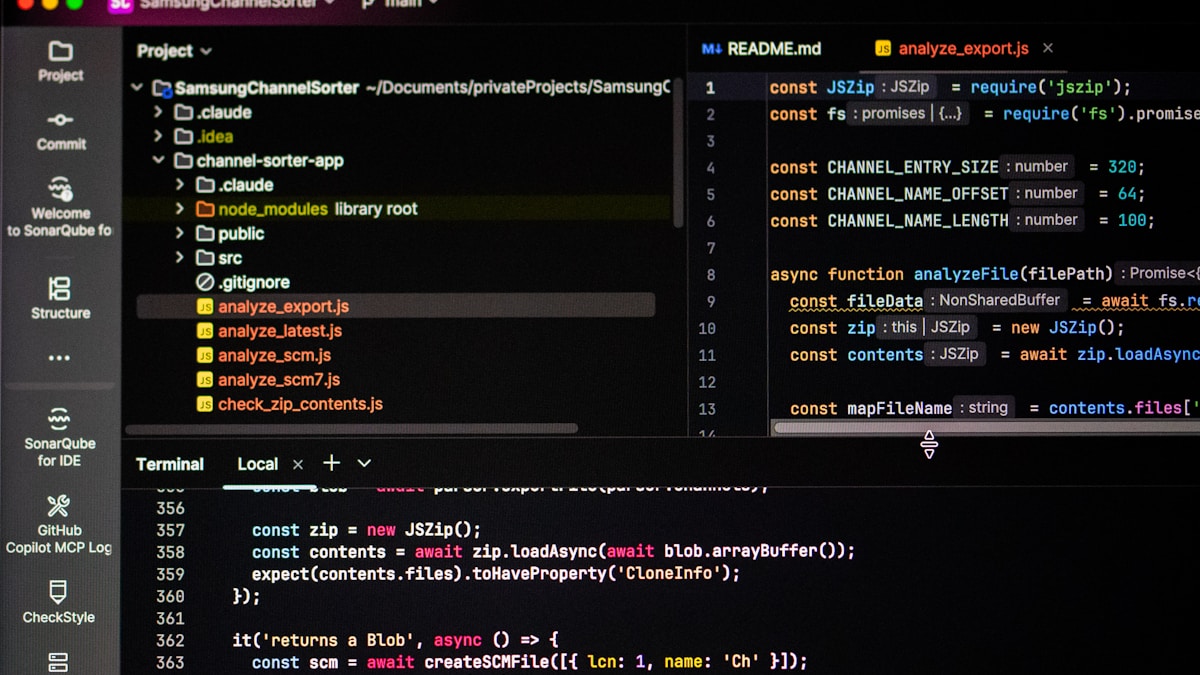Click the src folder icon

(205, 258)
